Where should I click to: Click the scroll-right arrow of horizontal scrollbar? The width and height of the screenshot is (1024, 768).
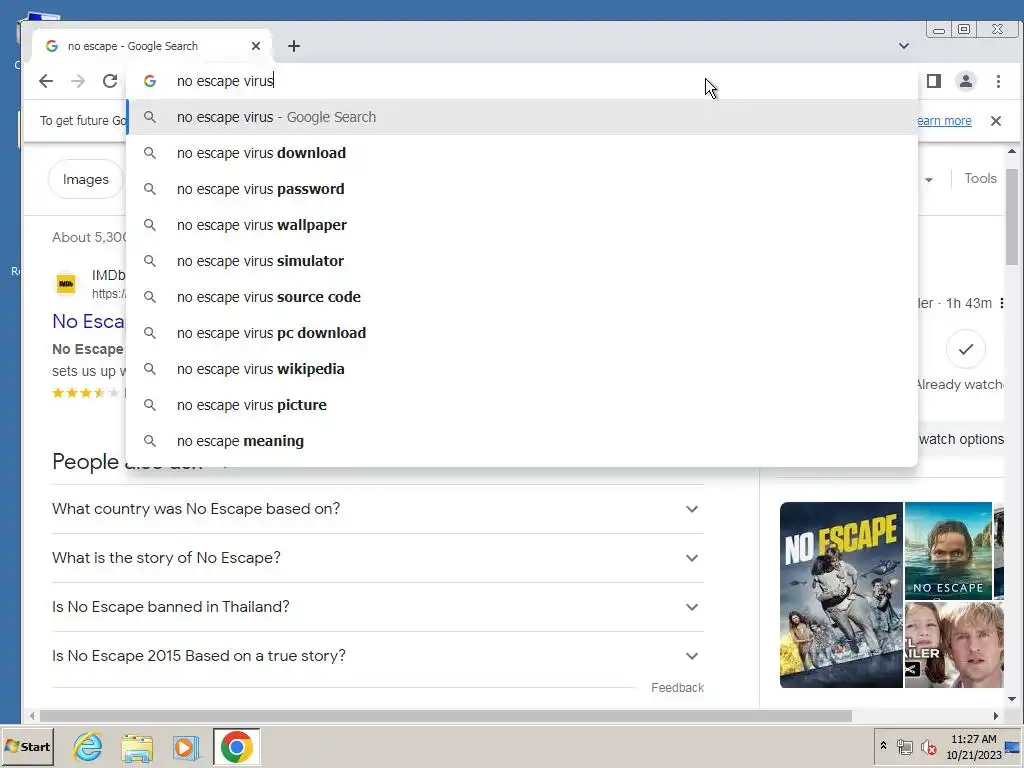[996, 716]
